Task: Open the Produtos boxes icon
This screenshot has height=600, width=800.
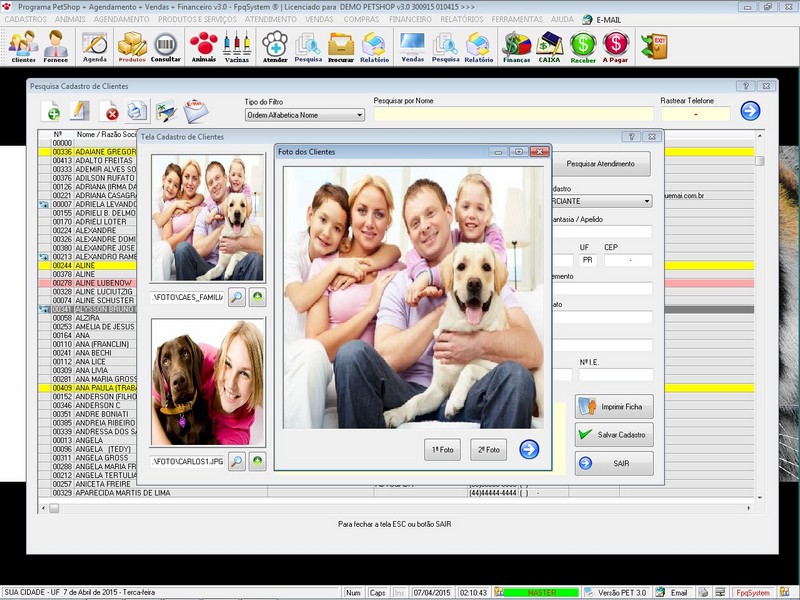Action: pos(132,46)
